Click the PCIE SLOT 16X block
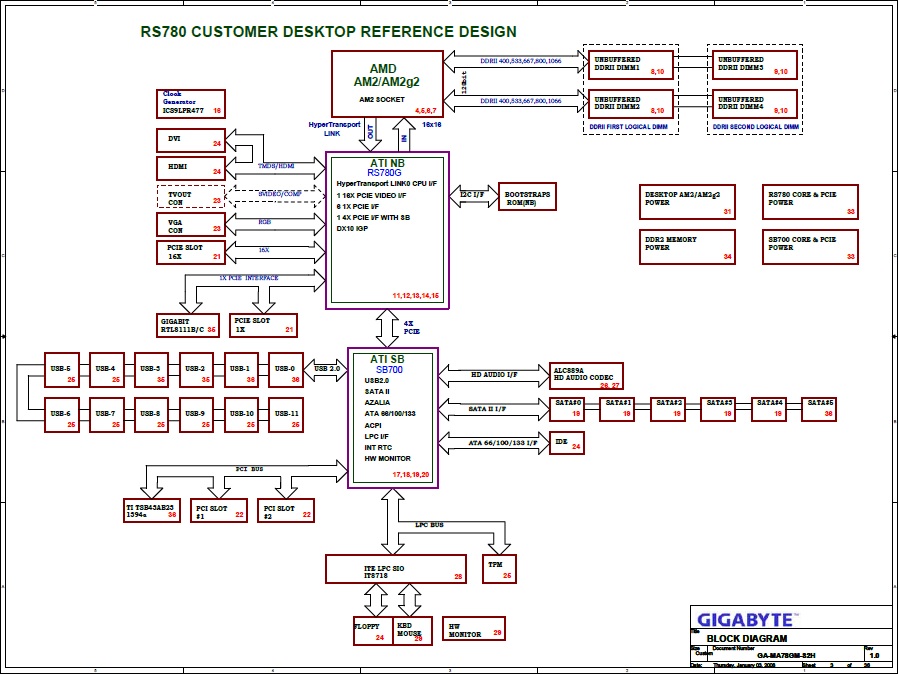Image resolution: width=899 pixels, height=675 pixels. [191, 252]
